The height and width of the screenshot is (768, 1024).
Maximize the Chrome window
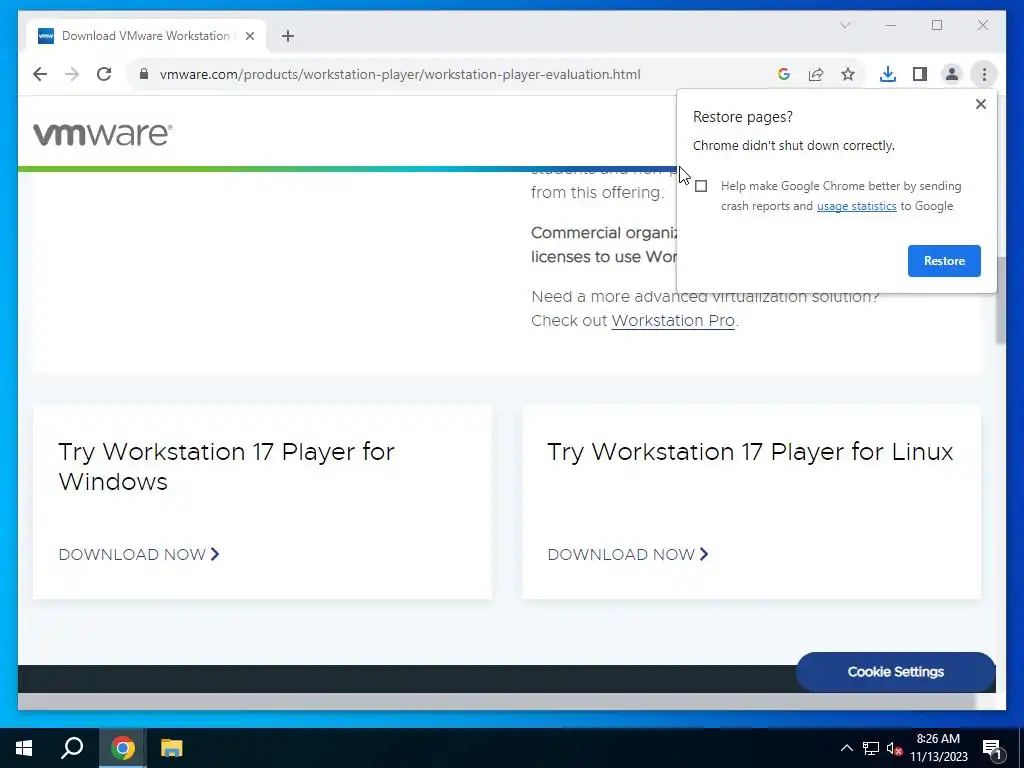937,25
